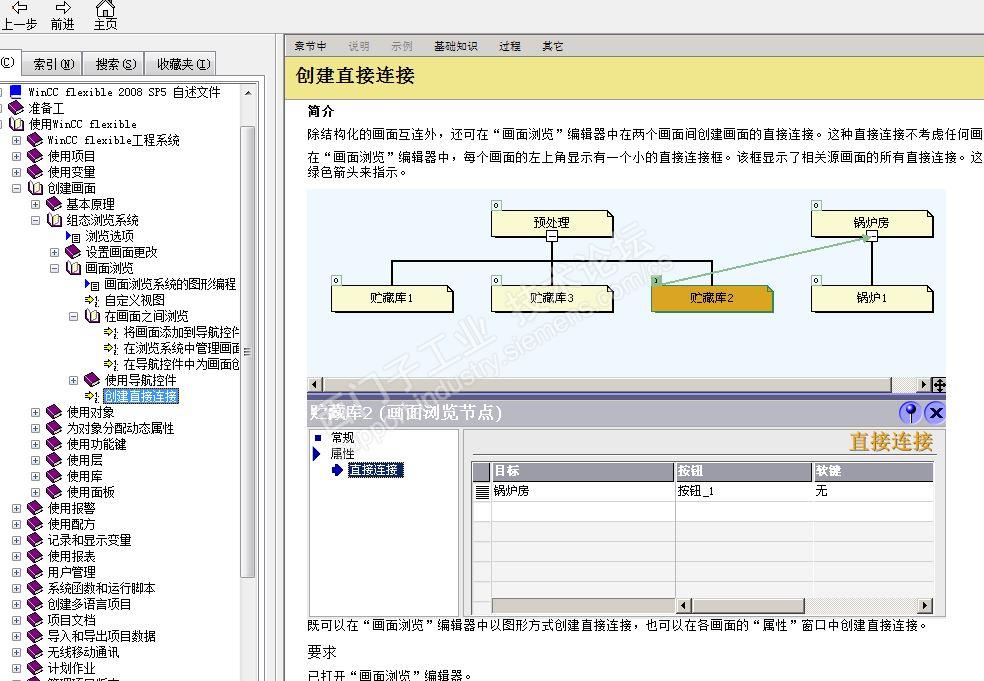Open the 画面浏览系统的图形编程 topic
This screenshot has width=984, height=681.
(x=170, y=284)
